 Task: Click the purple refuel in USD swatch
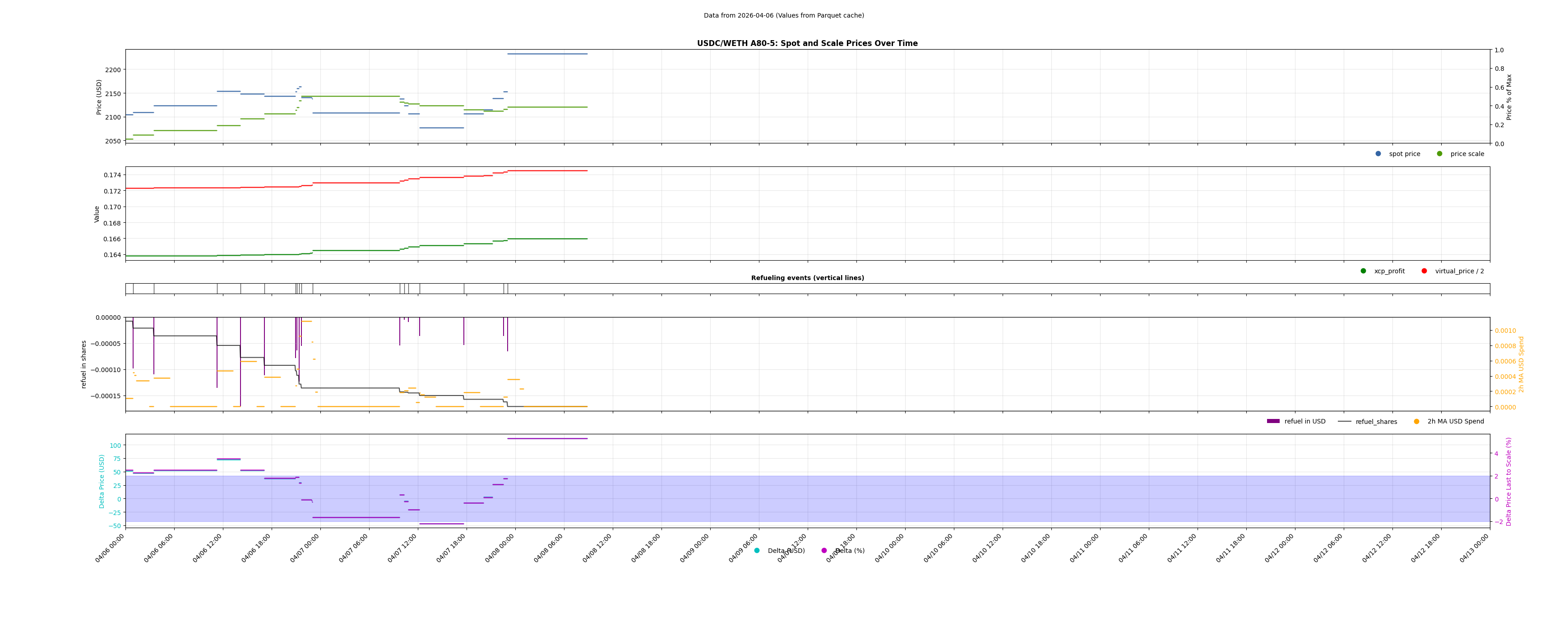click(x=1273, y=422)
